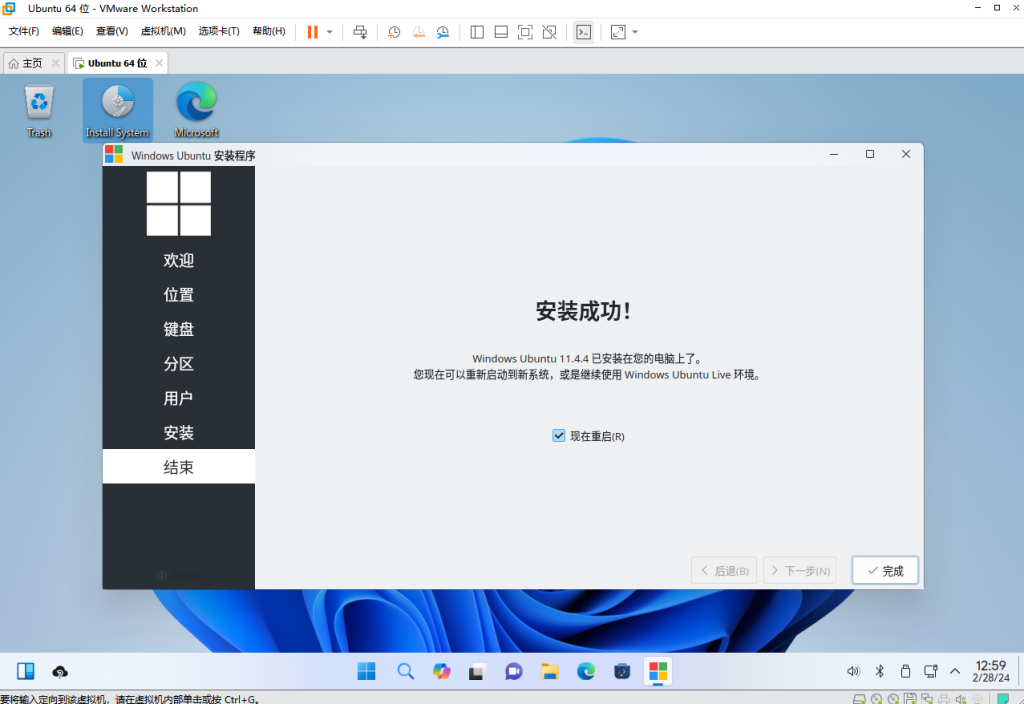Expand the stretch mode dropdown arrow
The height and width of the screenshot is (704, 1024).
[635, 32]
